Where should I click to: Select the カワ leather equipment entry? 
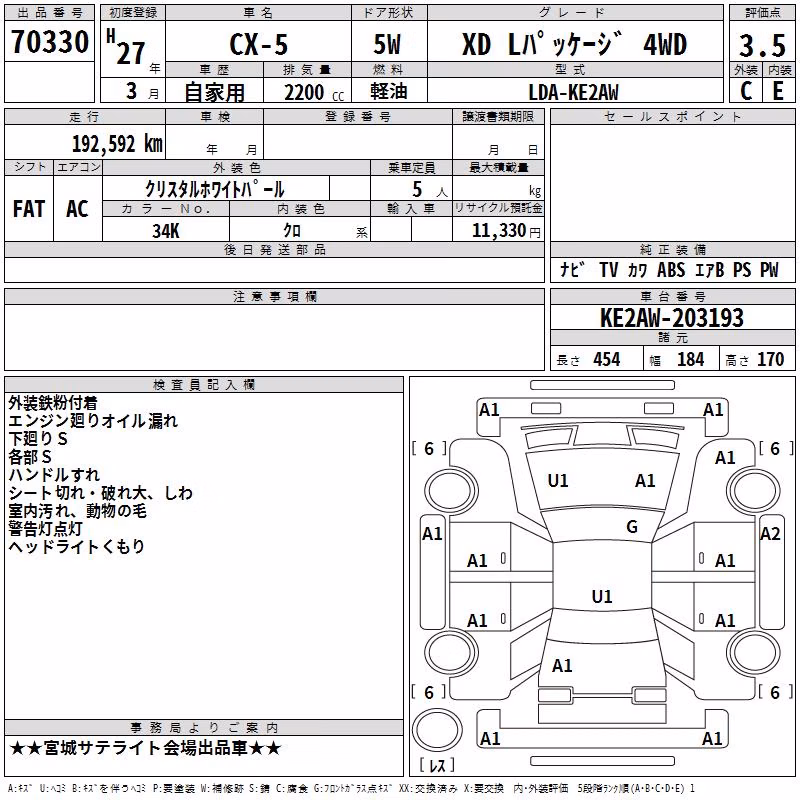pyautogui.click(x=637, y=270)
